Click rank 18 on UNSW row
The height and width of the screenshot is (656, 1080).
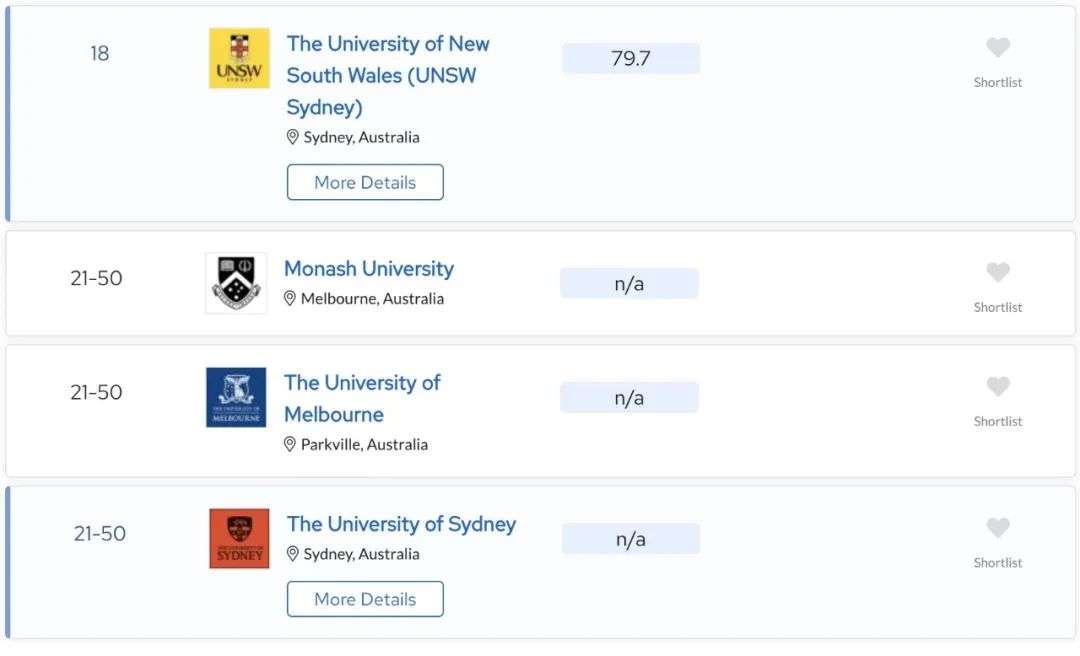coord(100,53)
